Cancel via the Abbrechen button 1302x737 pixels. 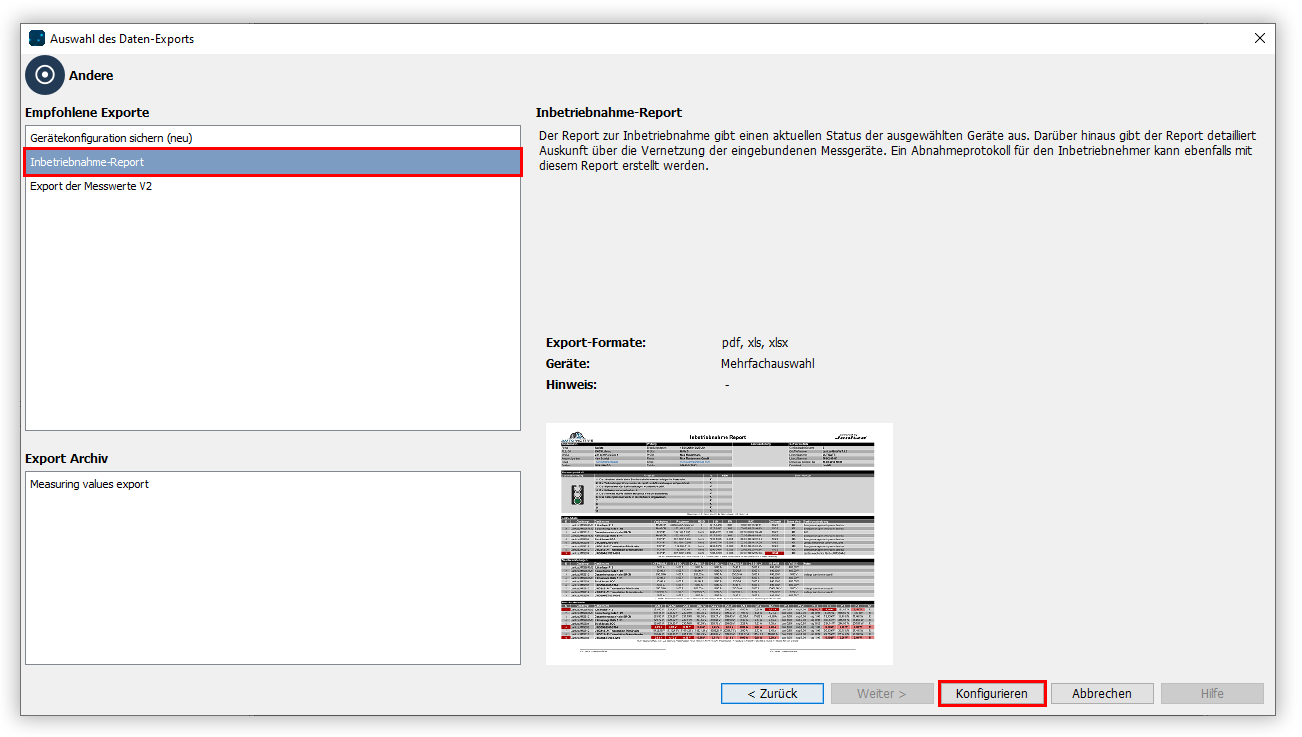click(x=1102, y=693)
